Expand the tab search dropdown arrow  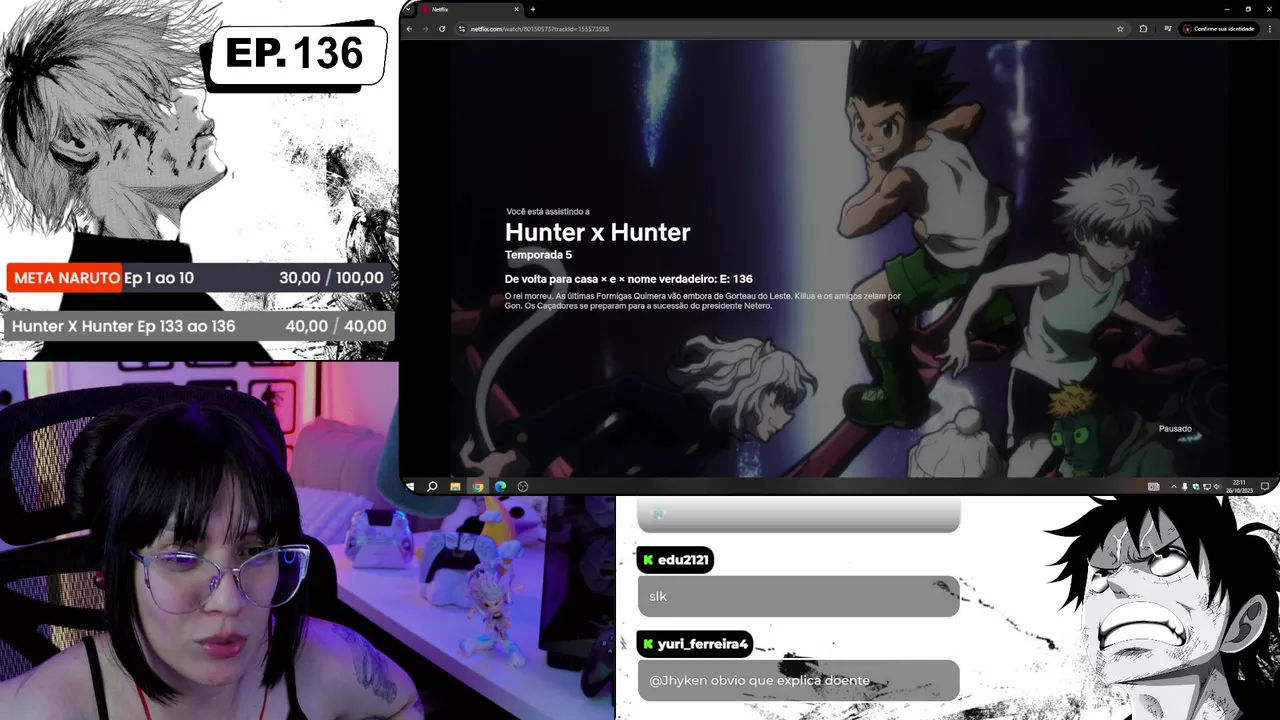(408, 9)
